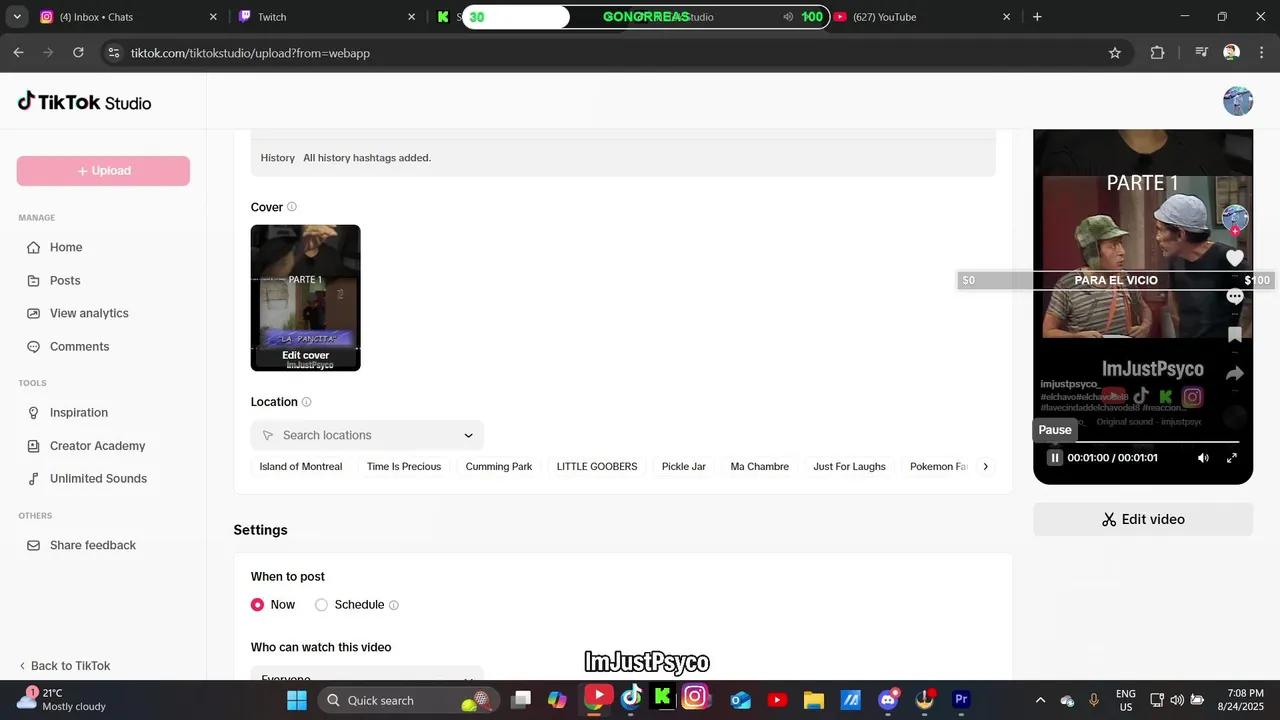Select Cumming Park location chip

click(499, 466)
